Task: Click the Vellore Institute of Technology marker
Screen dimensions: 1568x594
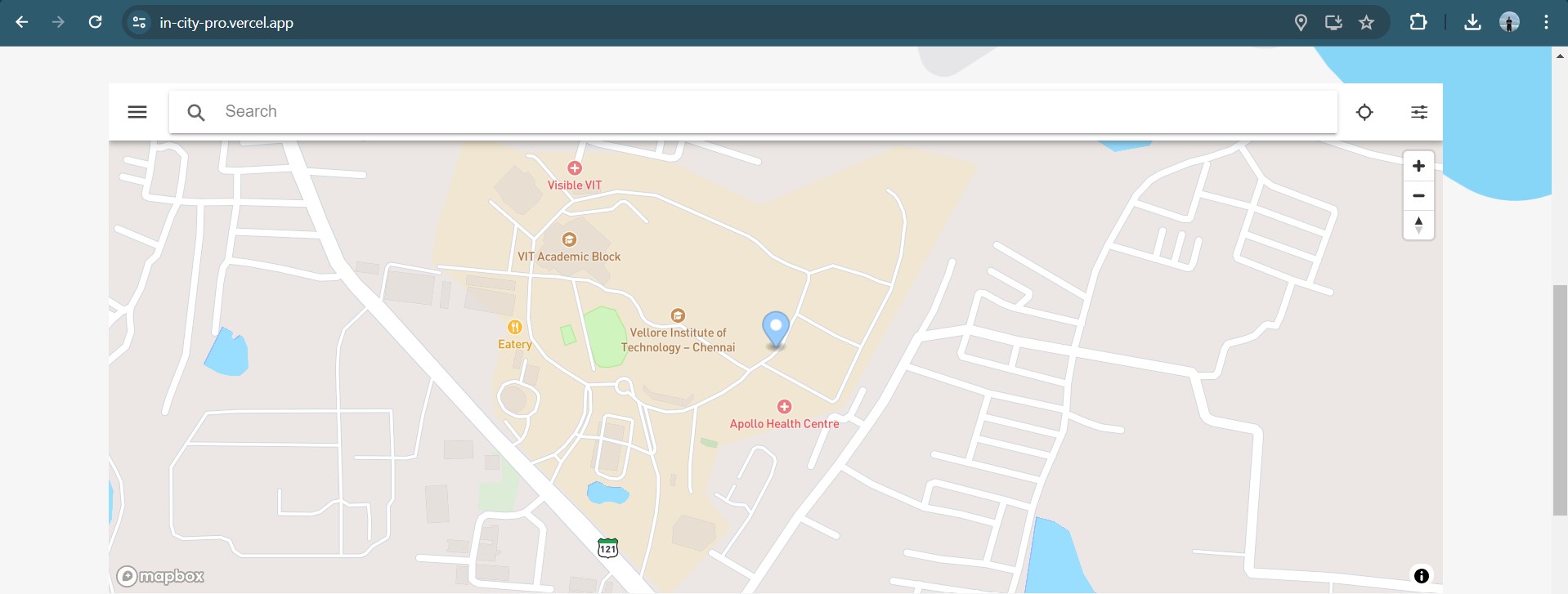Action: [678, 315]
